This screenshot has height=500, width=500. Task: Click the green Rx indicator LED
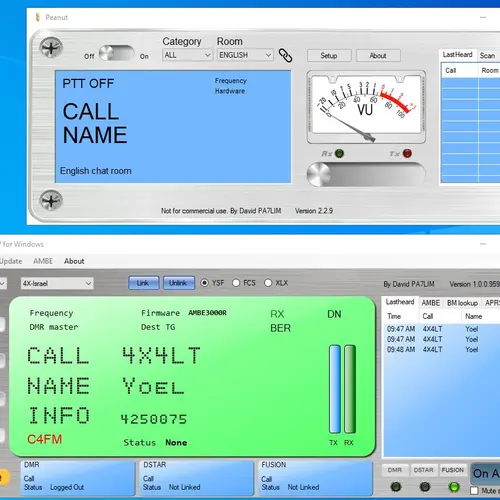[x=339, y=153]
